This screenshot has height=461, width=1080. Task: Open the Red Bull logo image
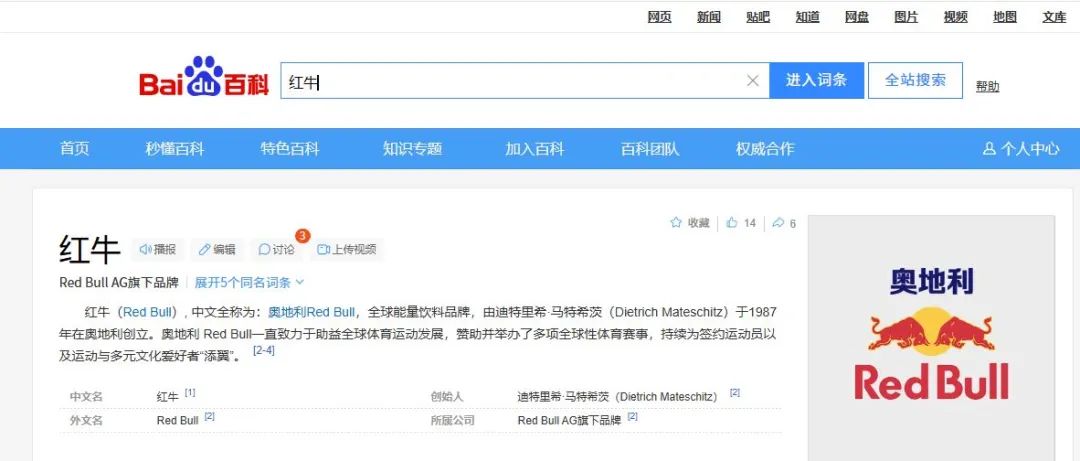[x=931, y=338]
